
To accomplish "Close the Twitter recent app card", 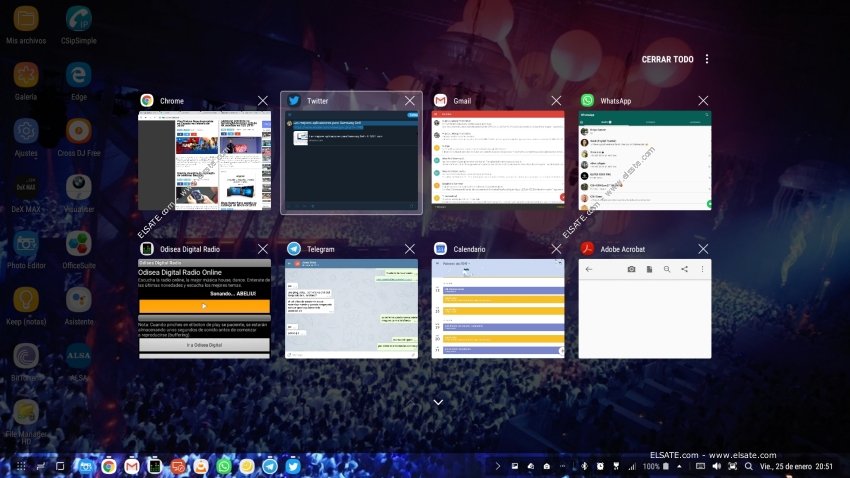I will [x=410, y=101].
